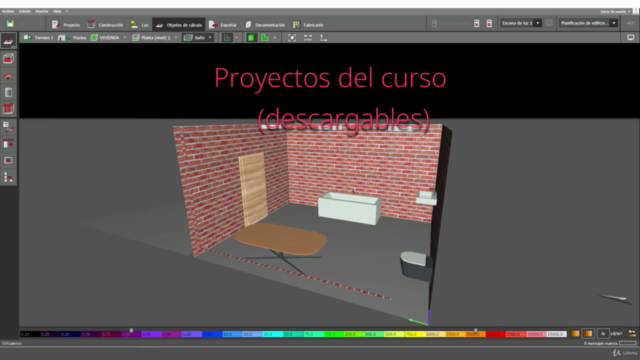
Task: Select the green L-shaped view icon
Action: point(265,38)
